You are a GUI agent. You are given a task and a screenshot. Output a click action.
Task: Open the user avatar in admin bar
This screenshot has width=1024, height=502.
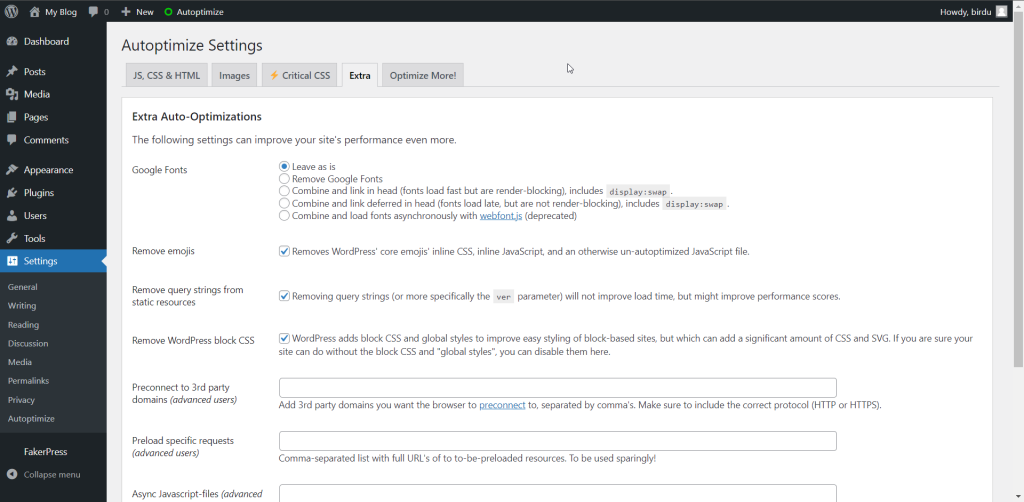point(1001,11)
